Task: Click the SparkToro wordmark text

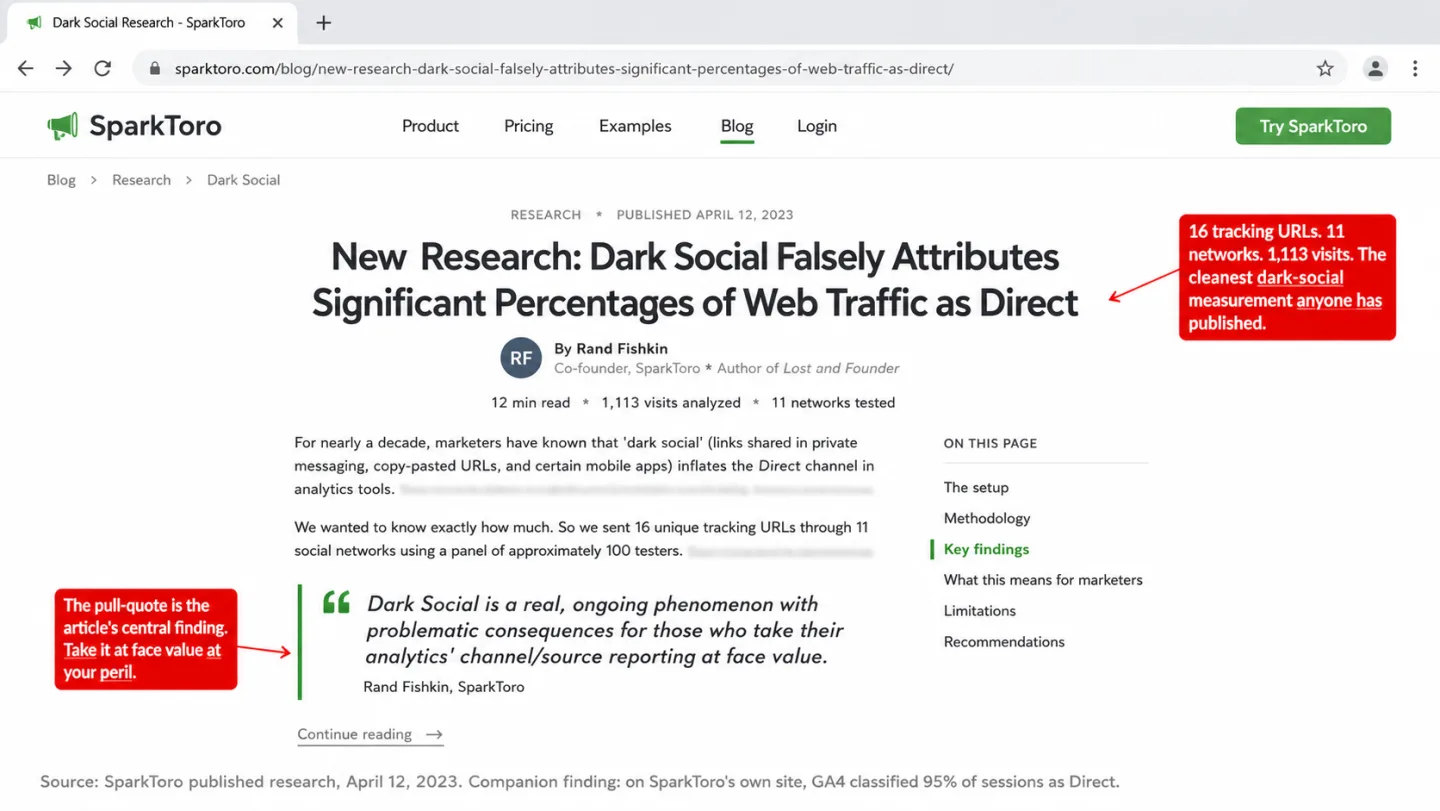Action: [155, 126]
